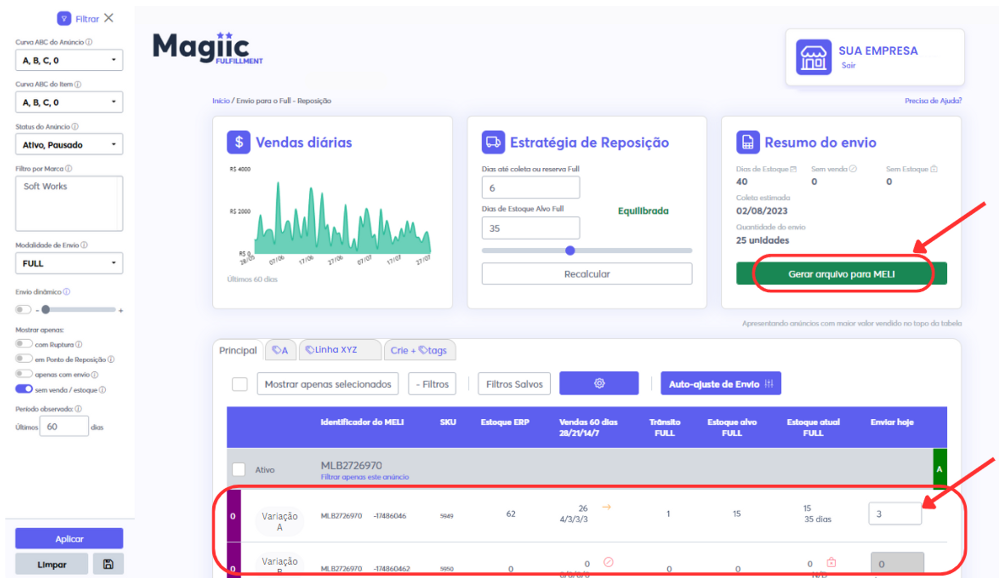Image resolution: width=999 pixels, height=583 pixels.
Task: Click Filtrar apenas este anúncio link
Action: (x=364, y=477)
